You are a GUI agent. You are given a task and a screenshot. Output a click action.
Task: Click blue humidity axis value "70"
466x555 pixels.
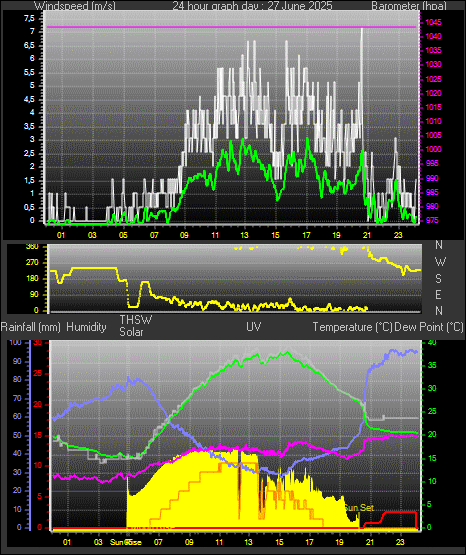17,398
